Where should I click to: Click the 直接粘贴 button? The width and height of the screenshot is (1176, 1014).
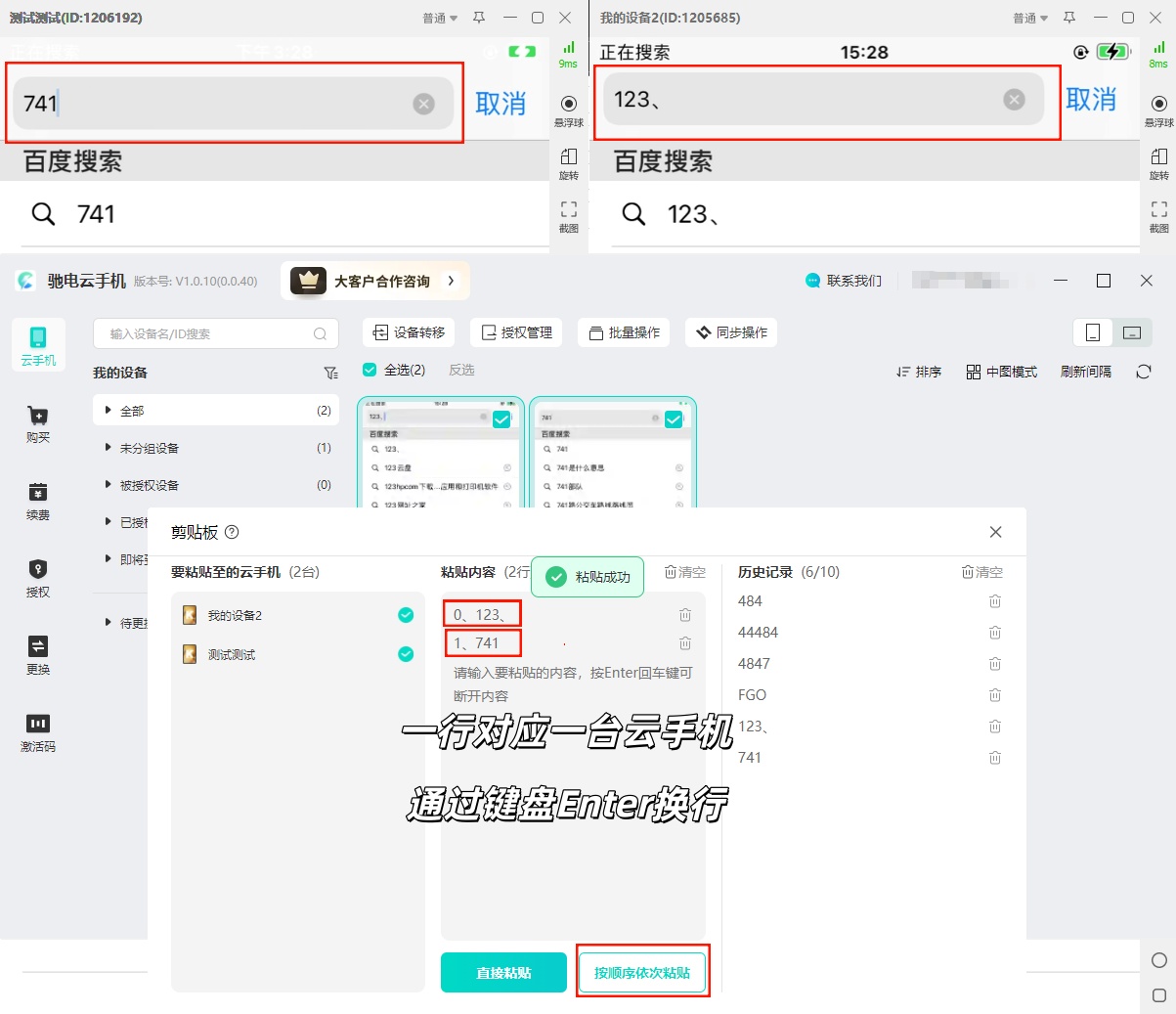pyautogui.click(x=503, y=973)
